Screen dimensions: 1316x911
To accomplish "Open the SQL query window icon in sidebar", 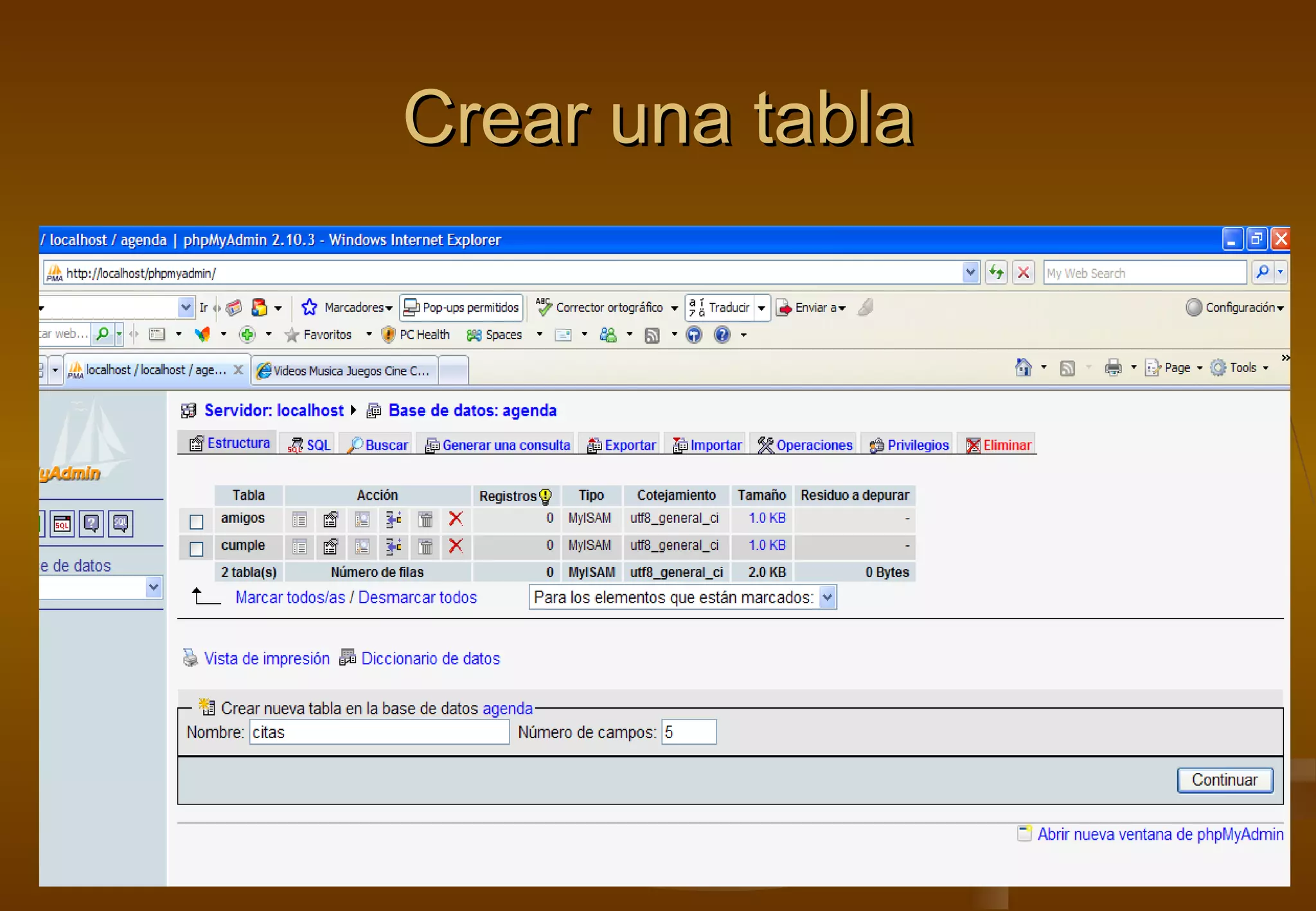I will (x=62, y=524).
